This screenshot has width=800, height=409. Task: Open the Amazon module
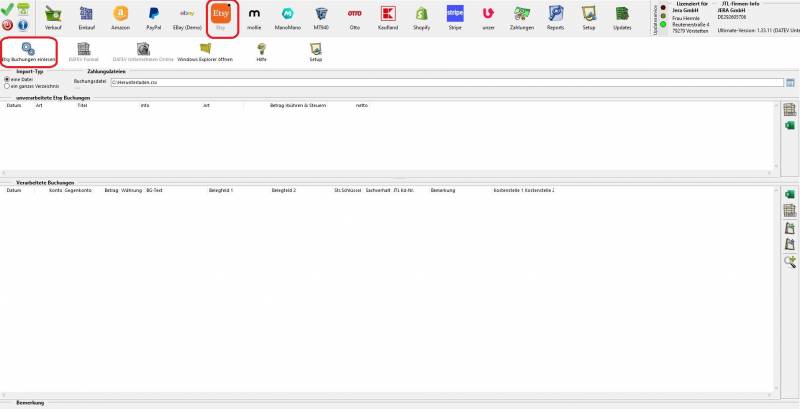coord(121,18)
